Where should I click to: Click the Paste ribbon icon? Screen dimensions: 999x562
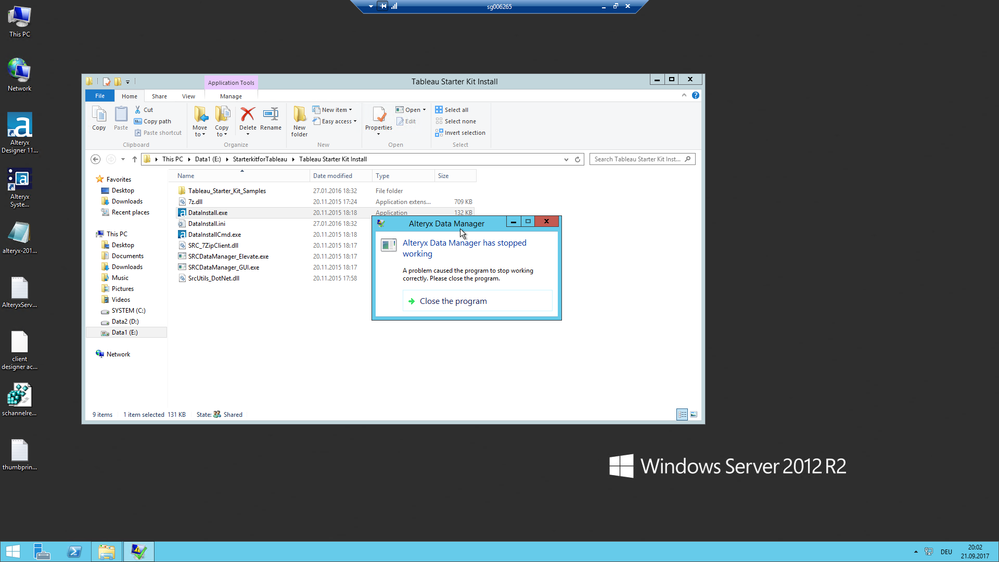click(120, 119)
